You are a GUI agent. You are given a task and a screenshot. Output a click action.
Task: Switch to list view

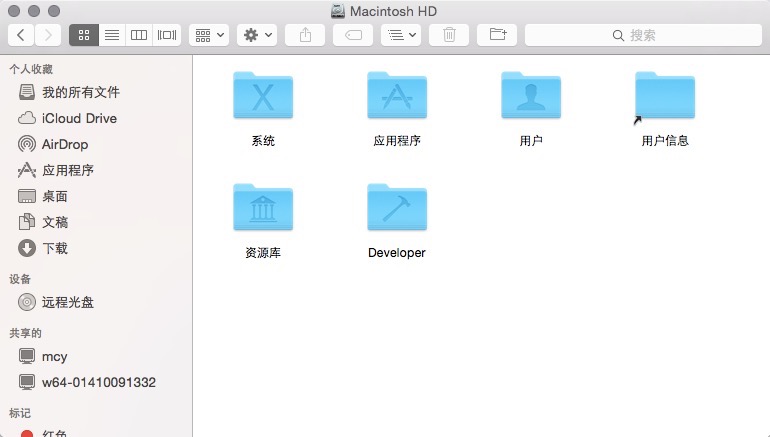[112, 35]
